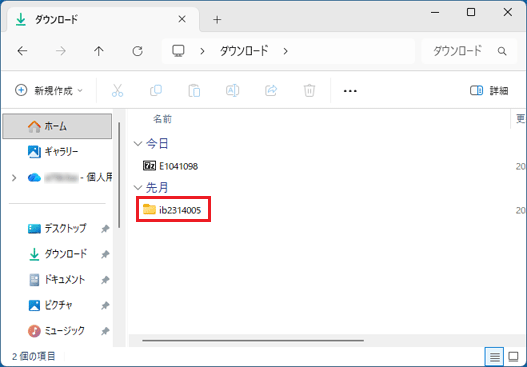Select the ib2314005 folder
Image resolution: width=527 pixels, height=367 pixels.
coord(172,210)
